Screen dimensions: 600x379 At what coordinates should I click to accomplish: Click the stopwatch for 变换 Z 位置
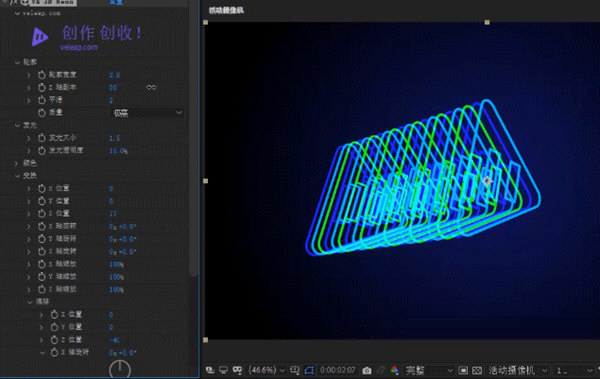[x=42, y=214]
